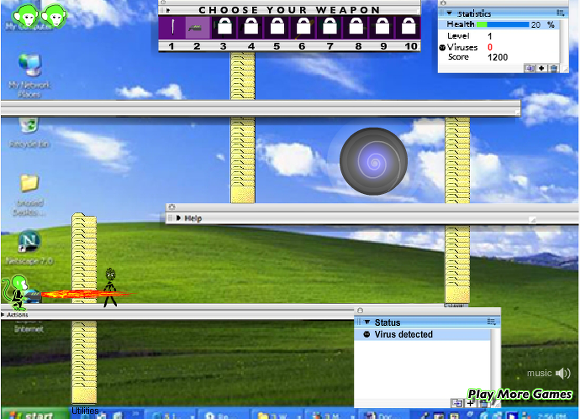Screen dimensions: 580x419
Task: Click locked weapon slot 3
Action: point(224,27)
